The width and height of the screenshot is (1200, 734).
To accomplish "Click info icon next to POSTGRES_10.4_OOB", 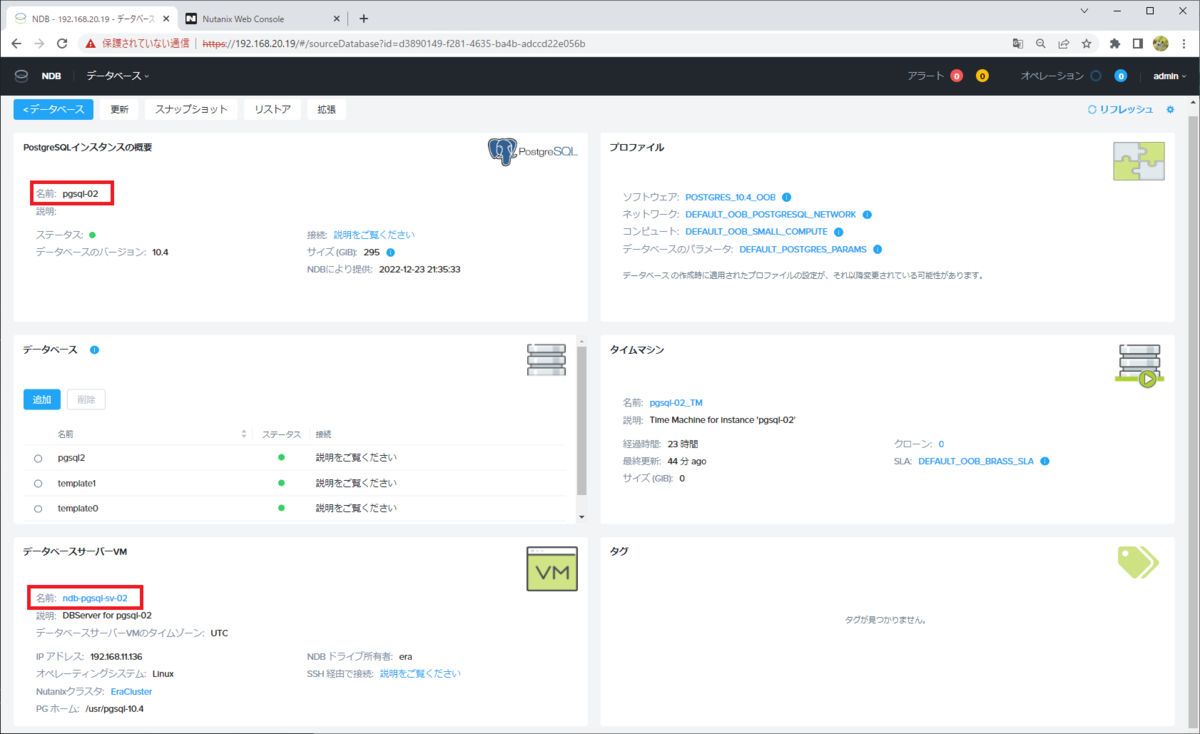I will (787, 197).
